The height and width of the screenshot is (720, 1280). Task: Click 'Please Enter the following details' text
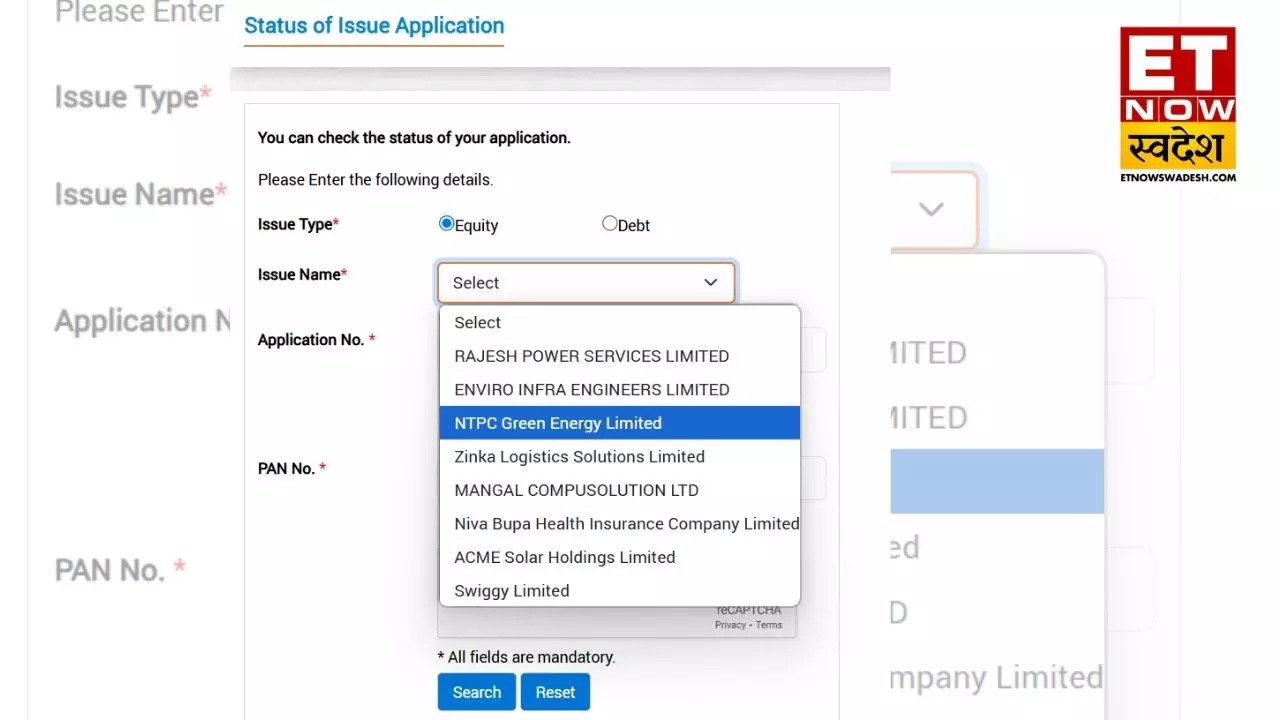click(x=376, y=180)
